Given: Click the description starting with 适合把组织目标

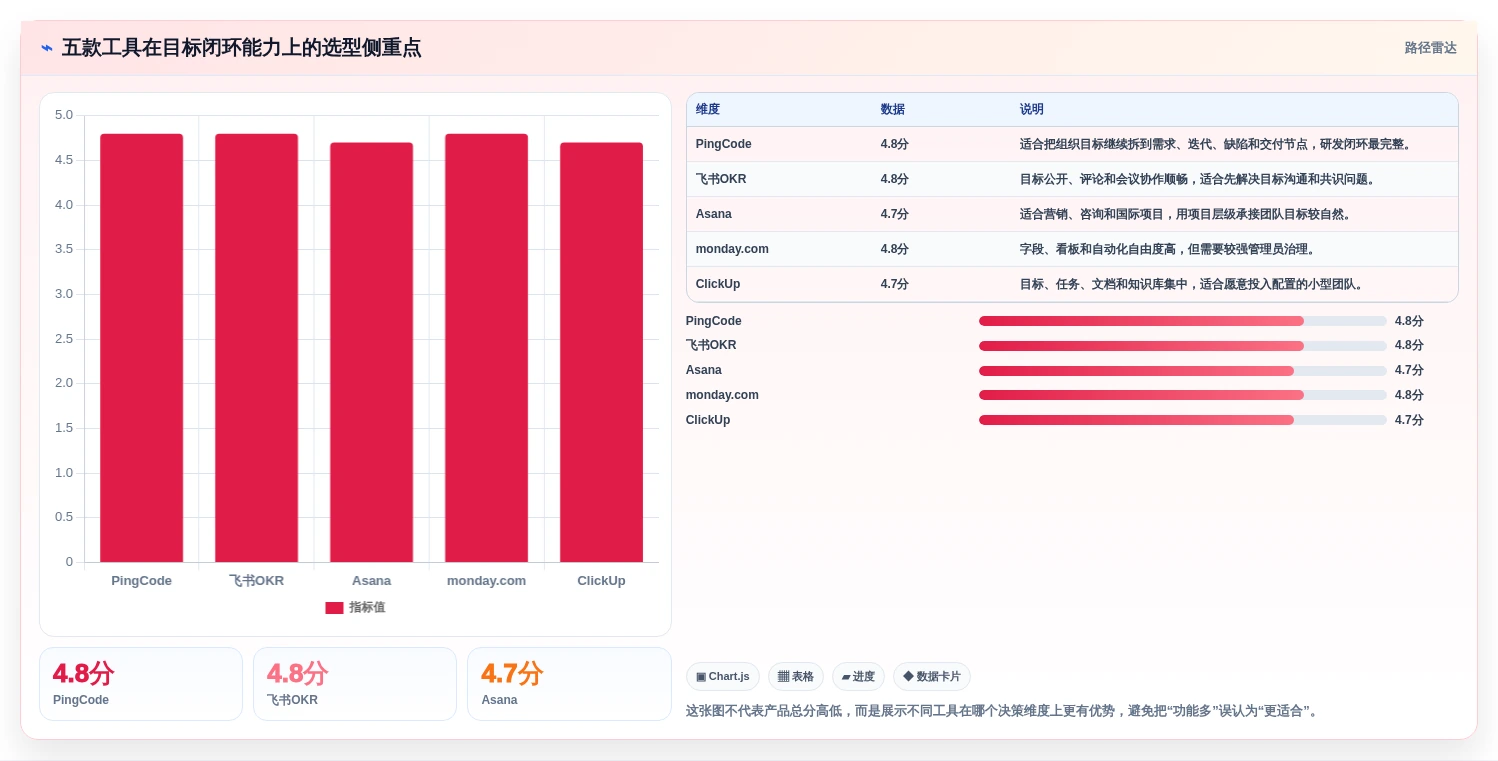Looking at the screenshot, I should (1217, 144).
